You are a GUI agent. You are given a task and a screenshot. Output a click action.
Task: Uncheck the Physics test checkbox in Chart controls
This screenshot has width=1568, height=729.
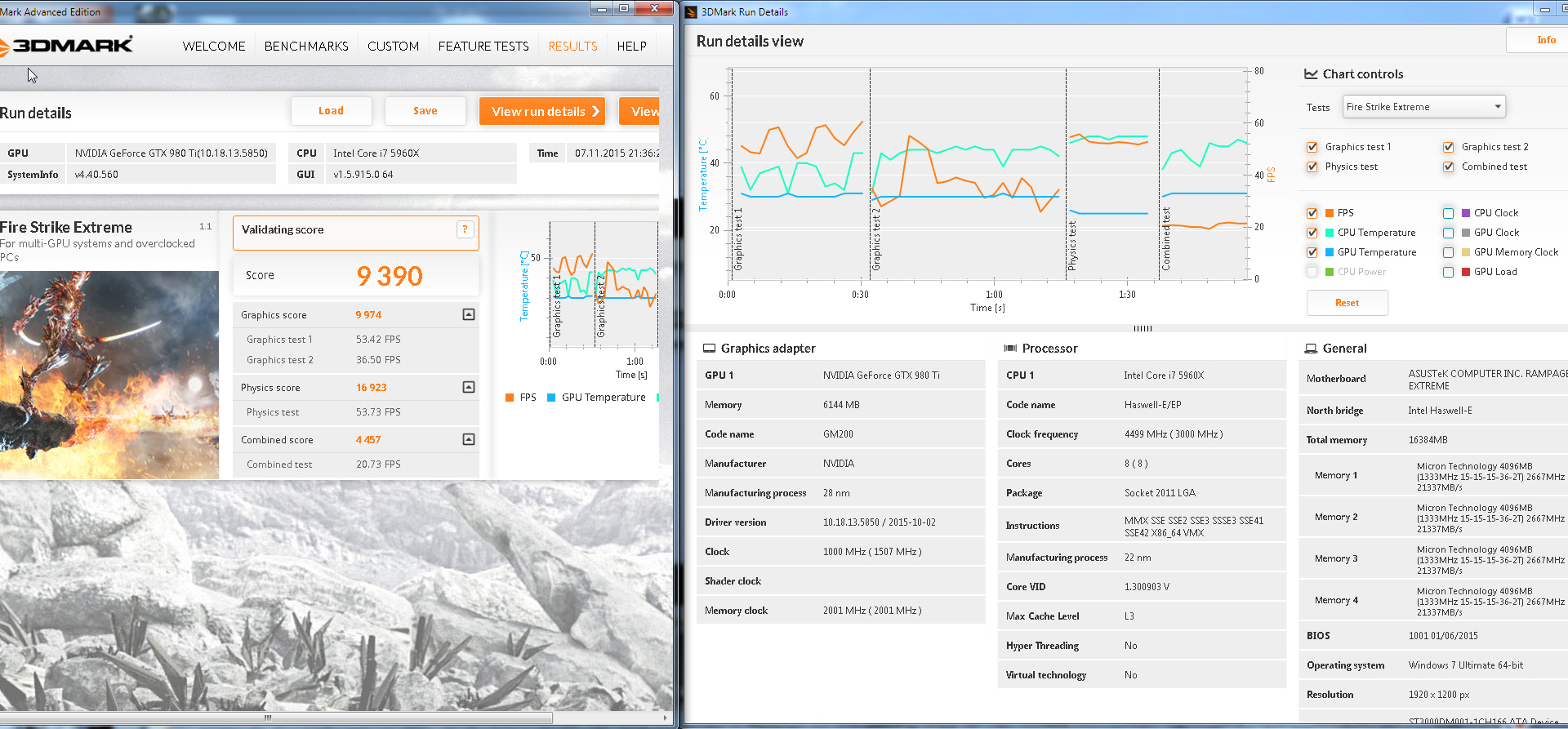1312,167
